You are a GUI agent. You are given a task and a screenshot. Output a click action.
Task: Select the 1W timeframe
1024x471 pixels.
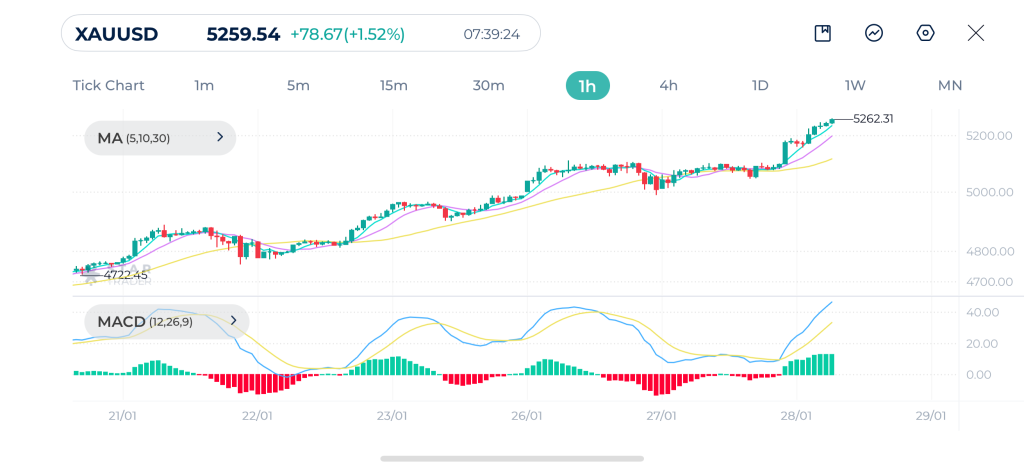tap(855, 86)
